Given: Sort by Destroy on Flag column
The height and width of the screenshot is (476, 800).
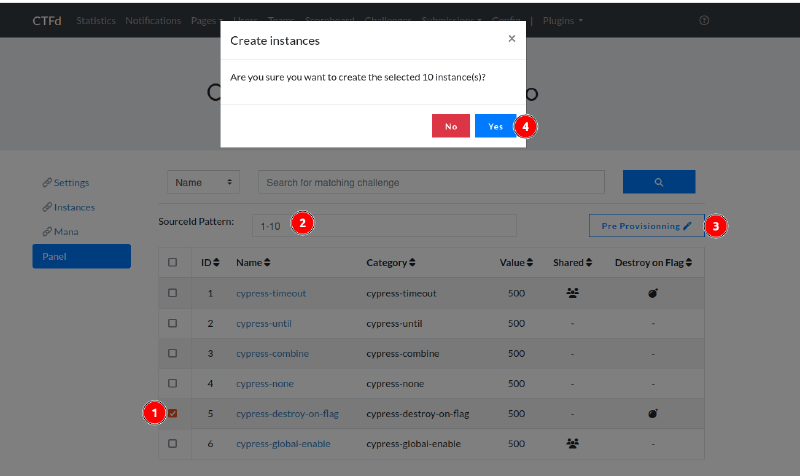Looking at the screenshot, I should (x=654, y=262).
